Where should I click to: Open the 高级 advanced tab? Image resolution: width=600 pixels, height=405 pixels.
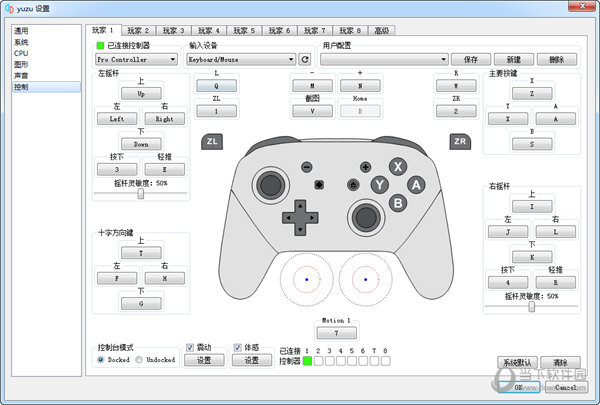[x=381, y=31]
